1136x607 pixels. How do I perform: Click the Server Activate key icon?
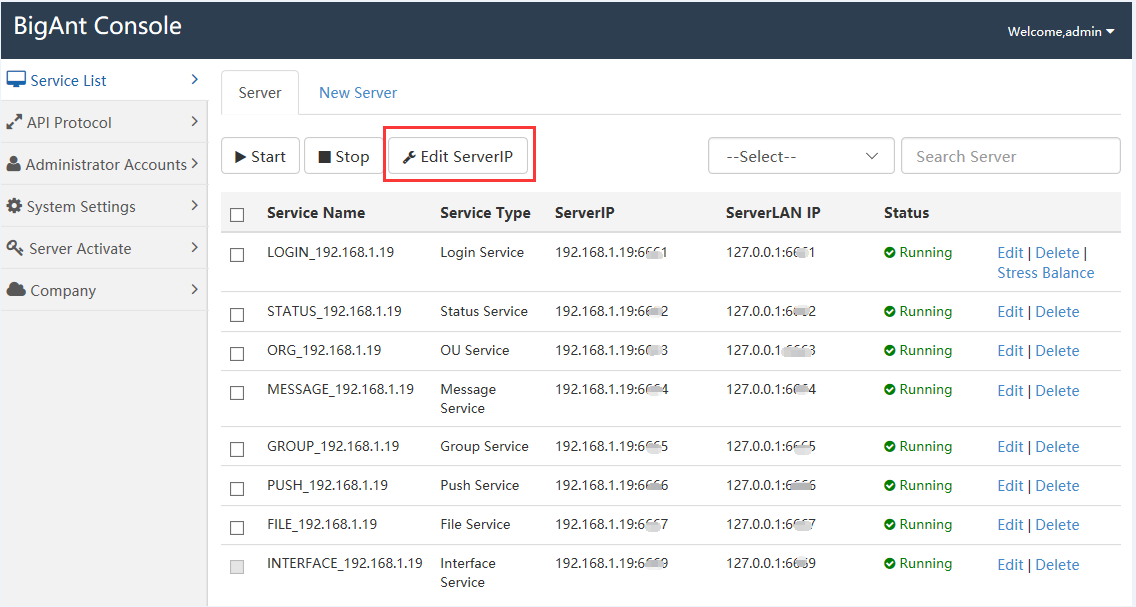15,248
